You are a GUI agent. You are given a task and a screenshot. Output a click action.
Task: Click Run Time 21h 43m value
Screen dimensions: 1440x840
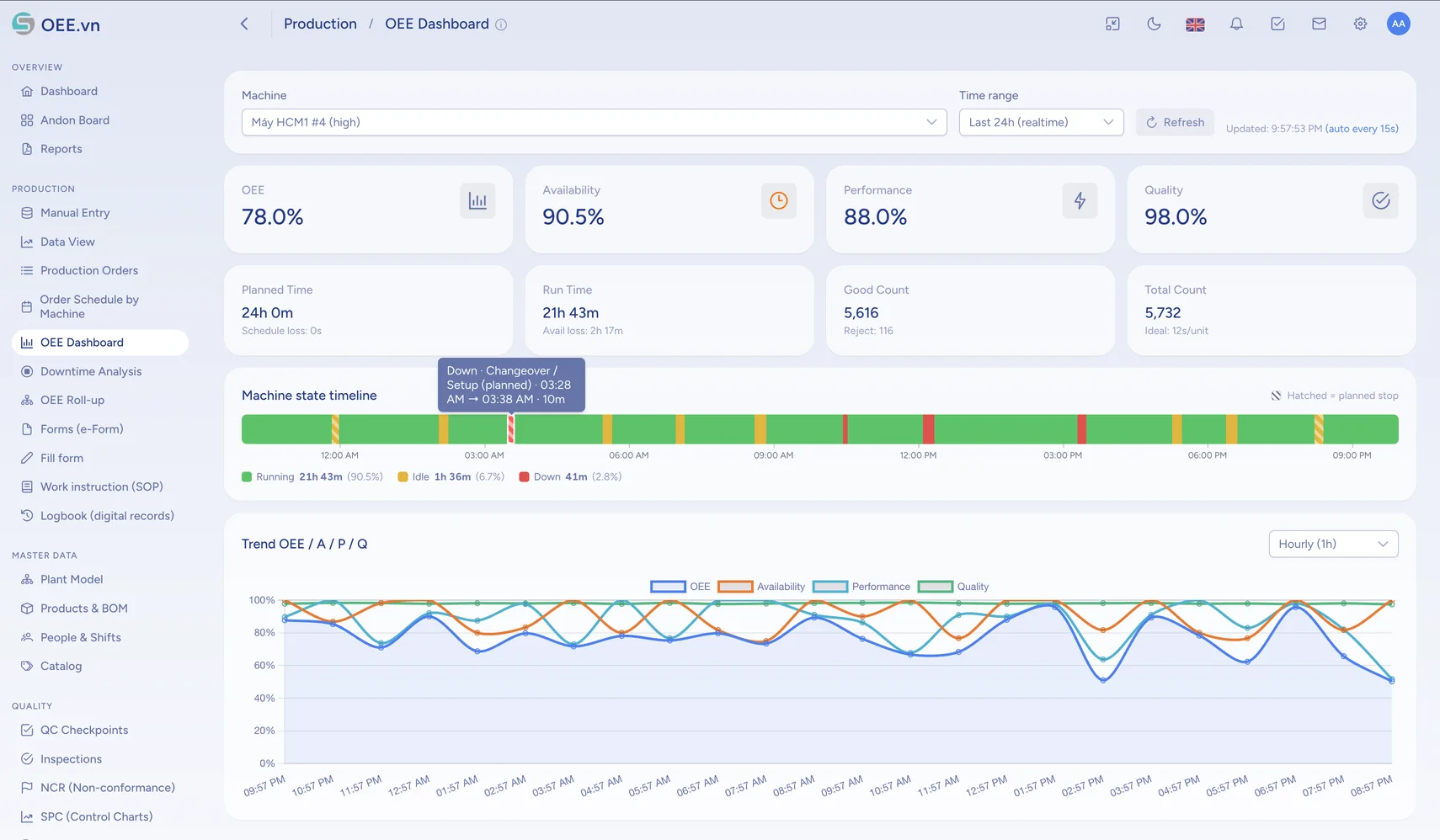tap(571, 313)
